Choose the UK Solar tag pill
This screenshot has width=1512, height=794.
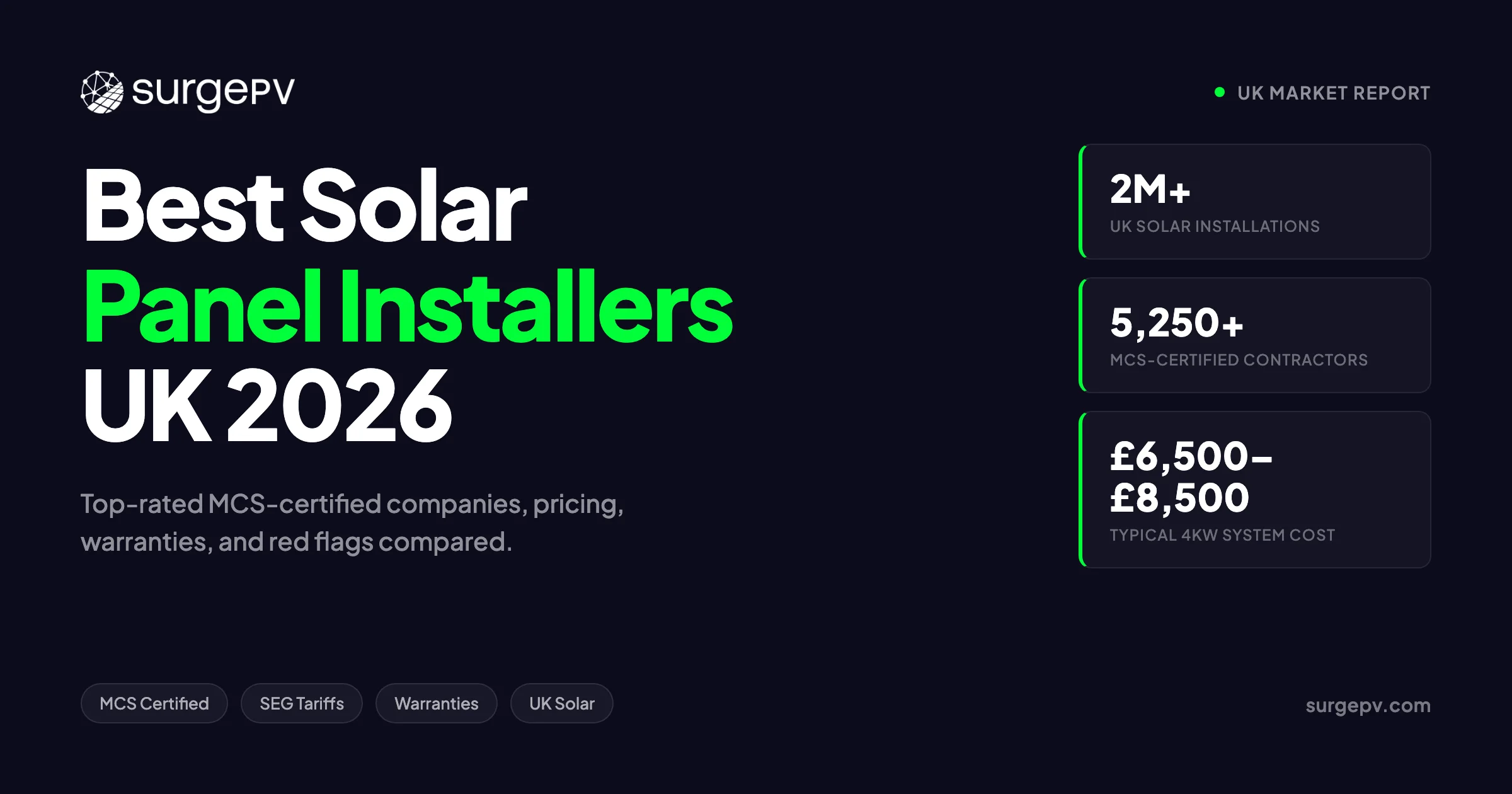(x=562, y=703)
